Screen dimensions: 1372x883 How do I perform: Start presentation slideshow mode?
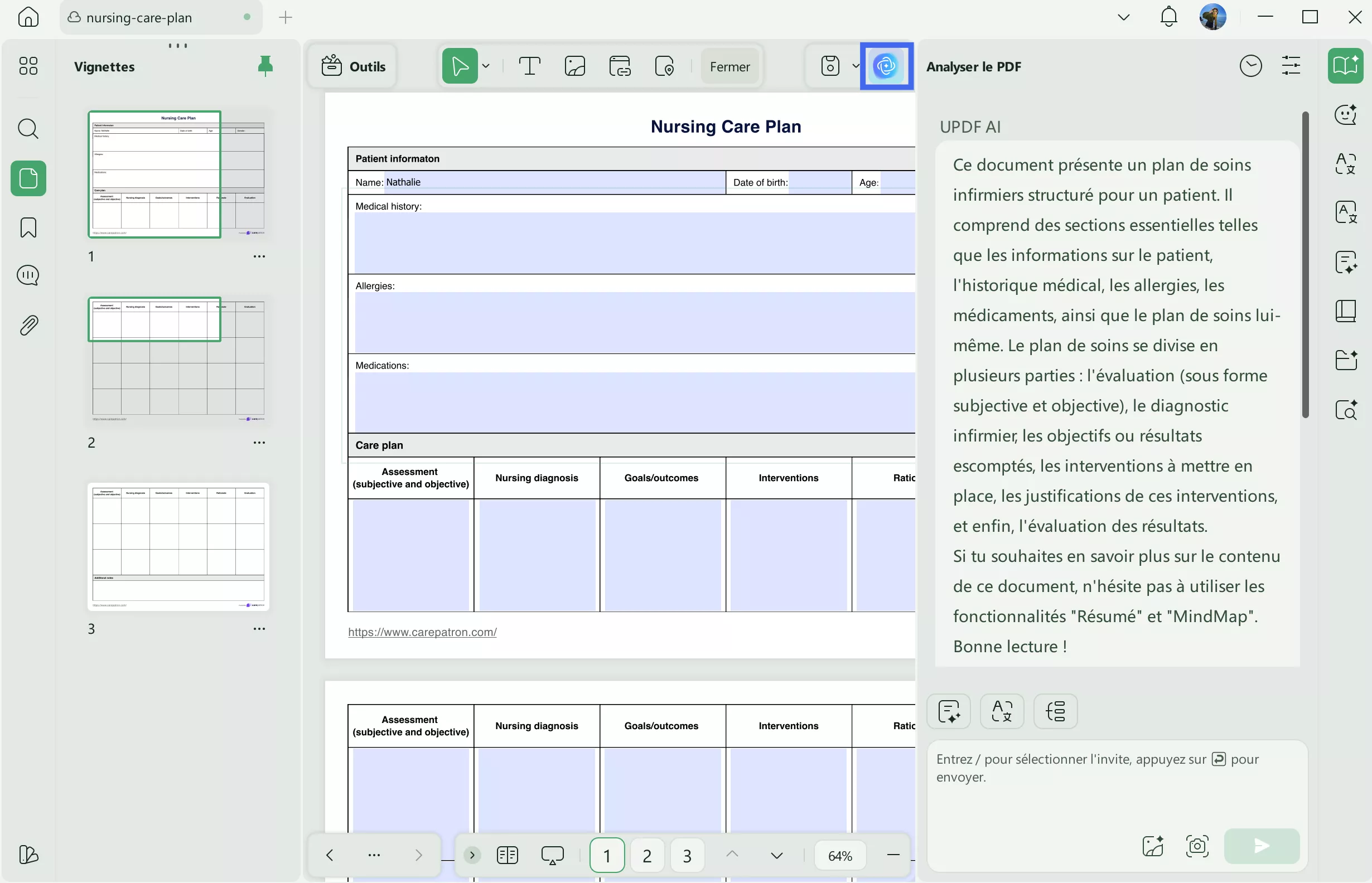[x=552, y=855]
